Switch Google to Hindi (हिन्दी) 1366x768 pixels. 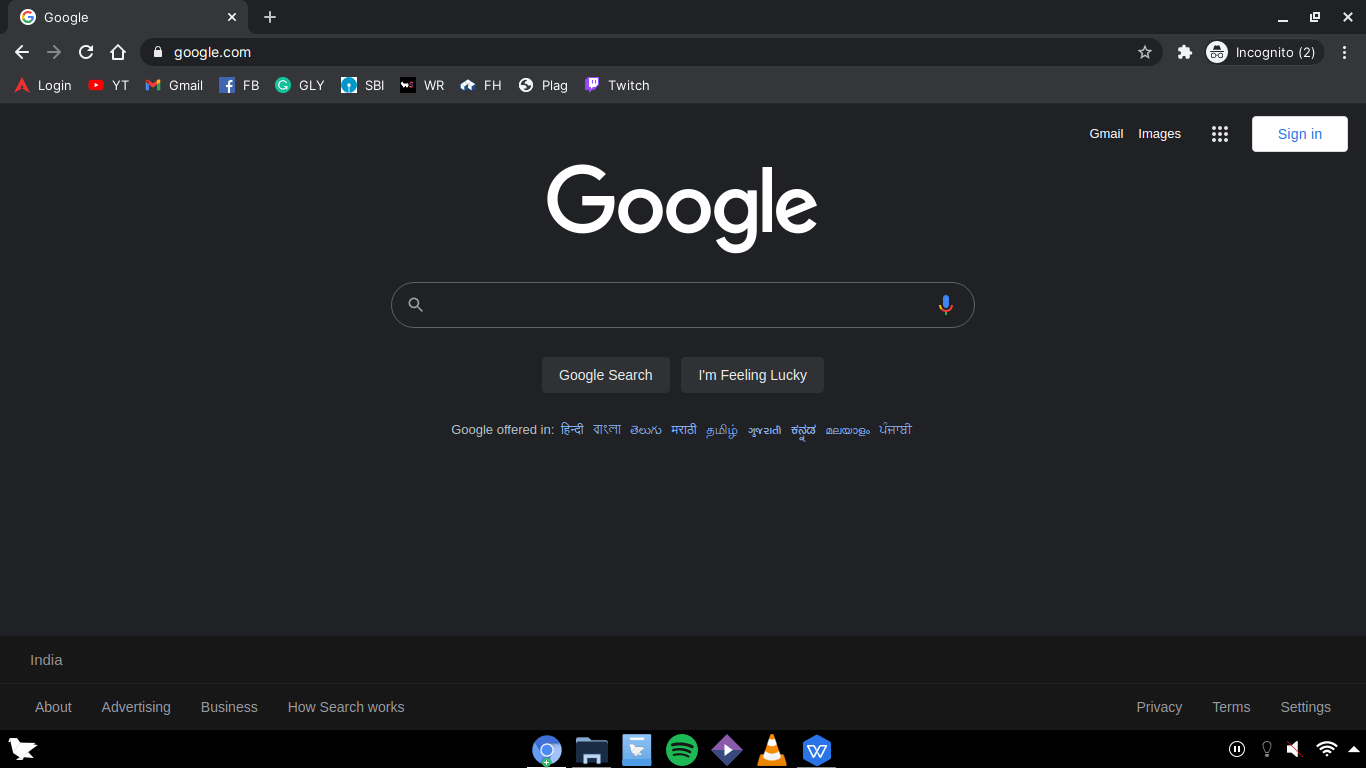click(572, 430)
